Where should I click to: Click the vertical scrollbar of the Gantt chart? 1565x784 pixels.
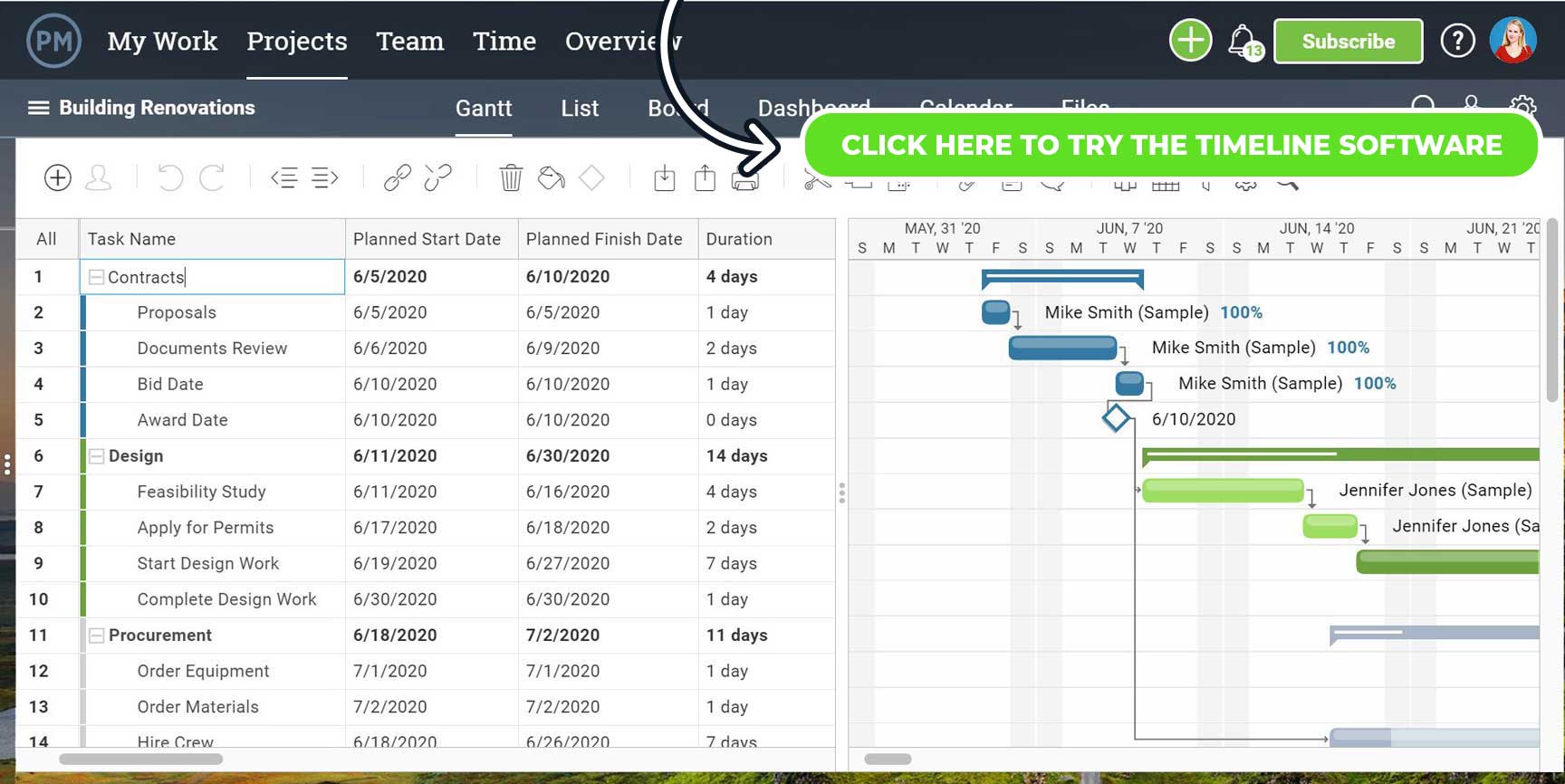[1551, 310]
